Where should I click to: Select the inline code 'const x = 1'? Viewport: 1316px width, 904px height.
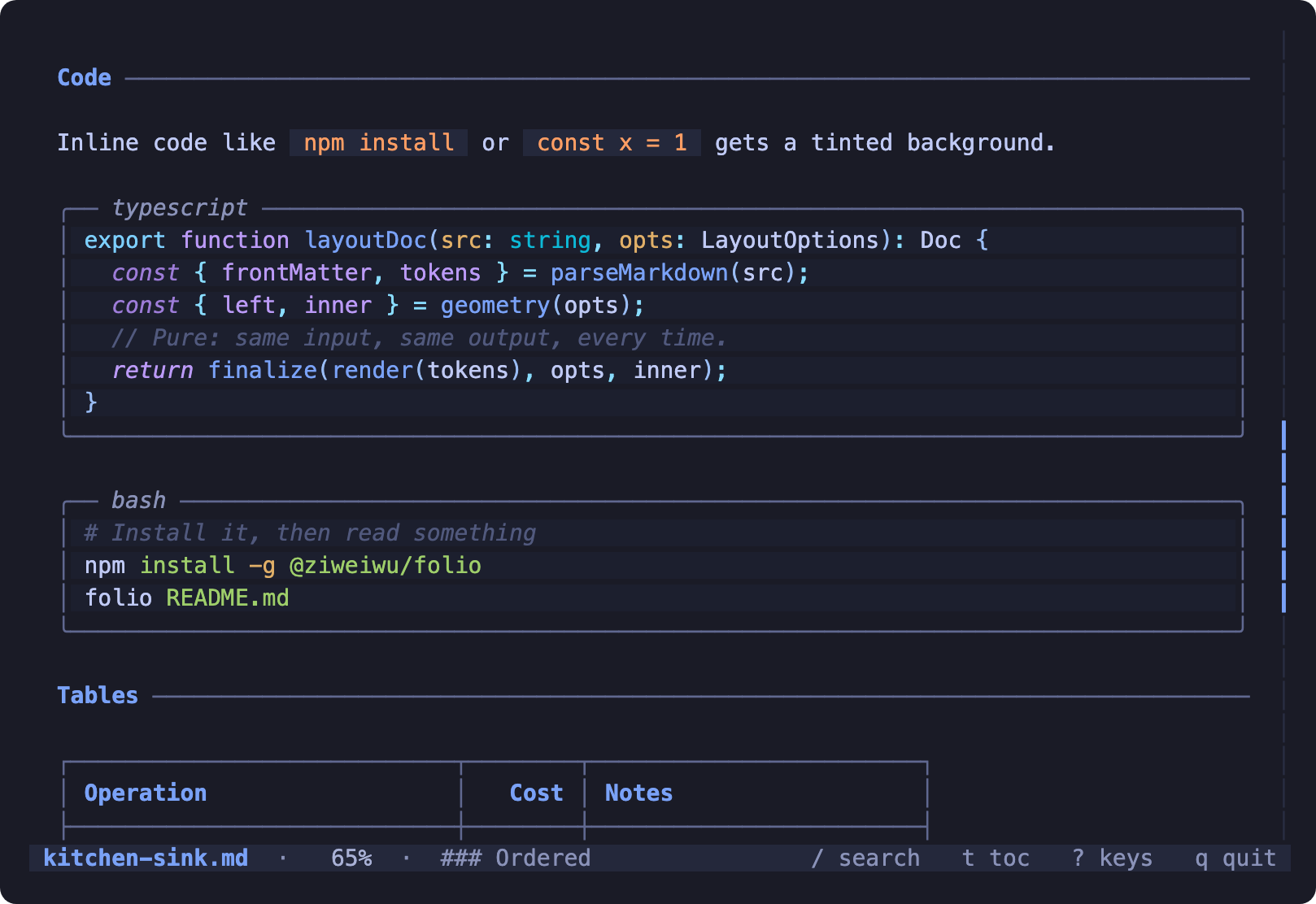point(612,143)
